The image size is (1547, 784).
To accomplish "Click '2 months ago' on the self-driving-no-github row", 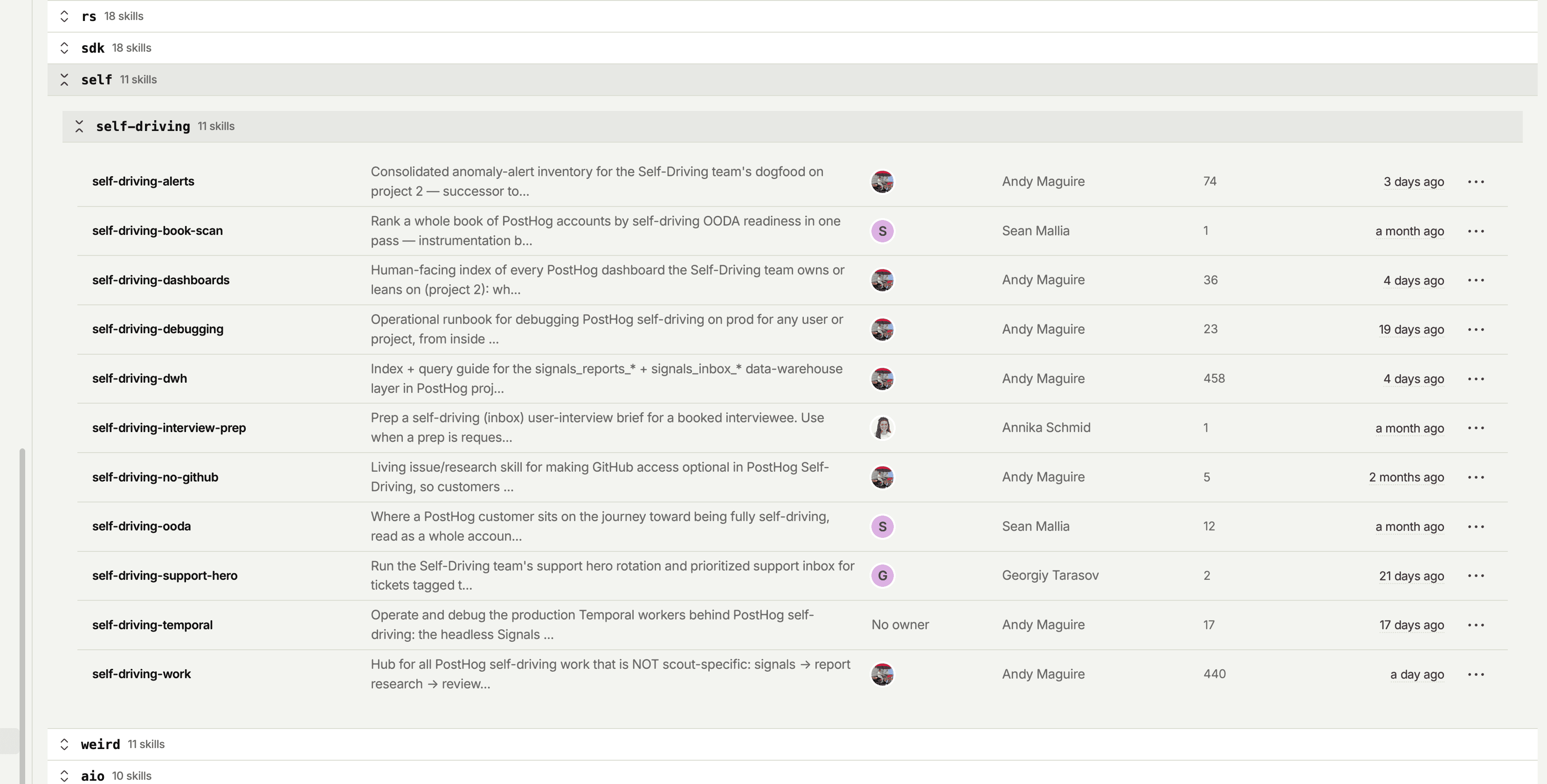I will 1406,477.
